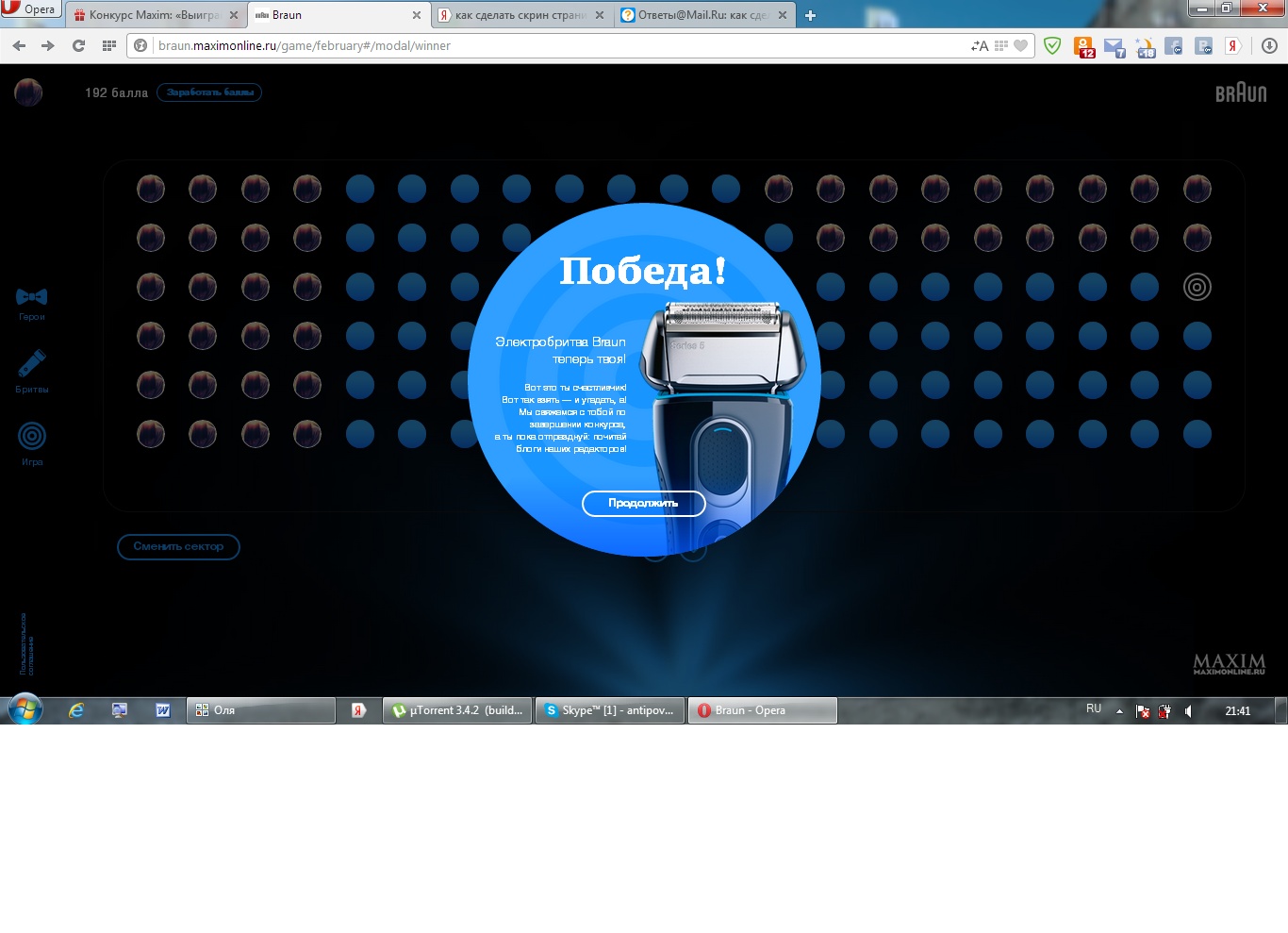Screen dimensions: 1288x933
Task: Select the Игра target sidebar icon
Action: coord(32,436)
